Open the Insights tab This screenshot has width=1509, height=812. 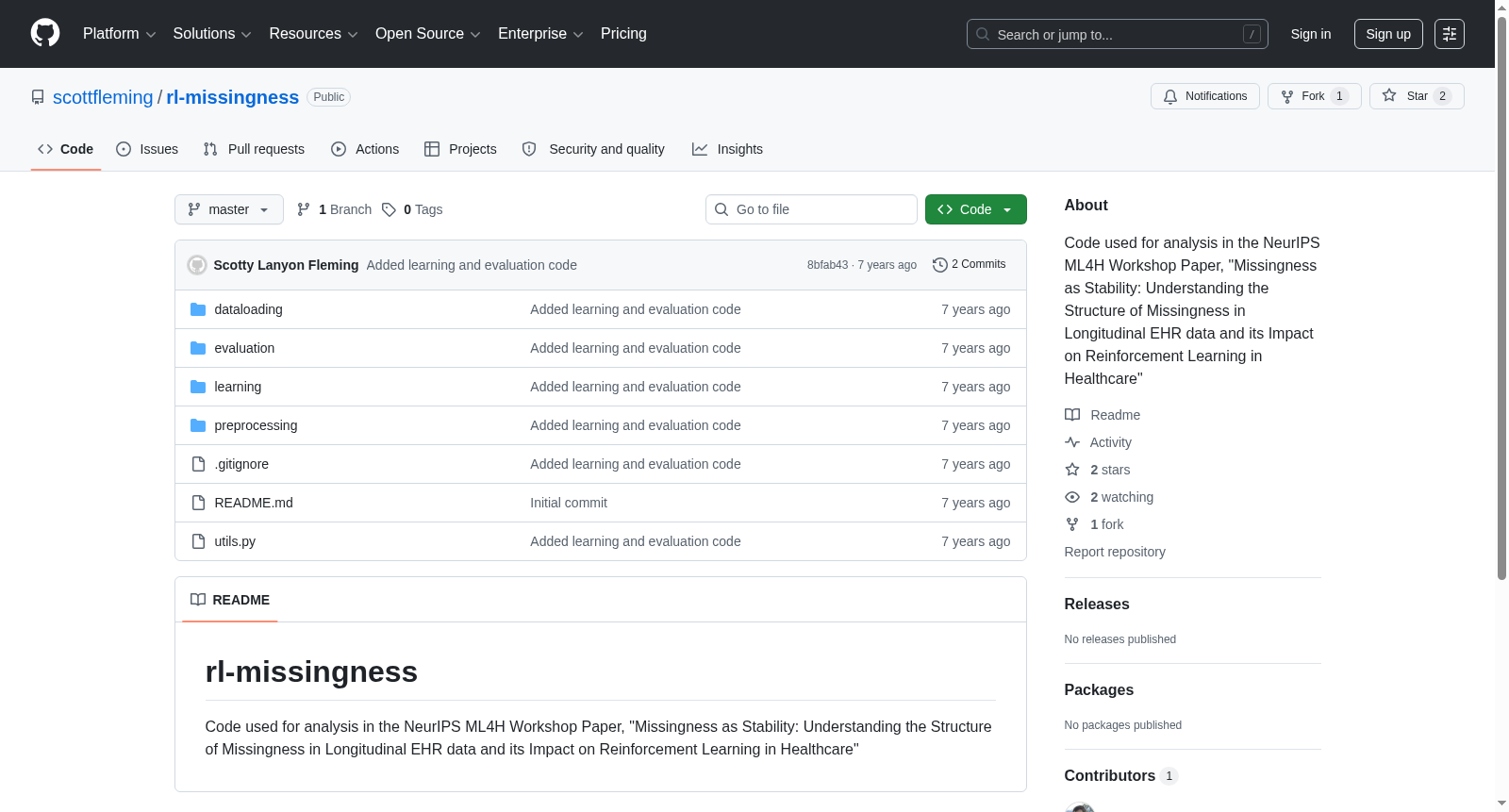point(727,149)
